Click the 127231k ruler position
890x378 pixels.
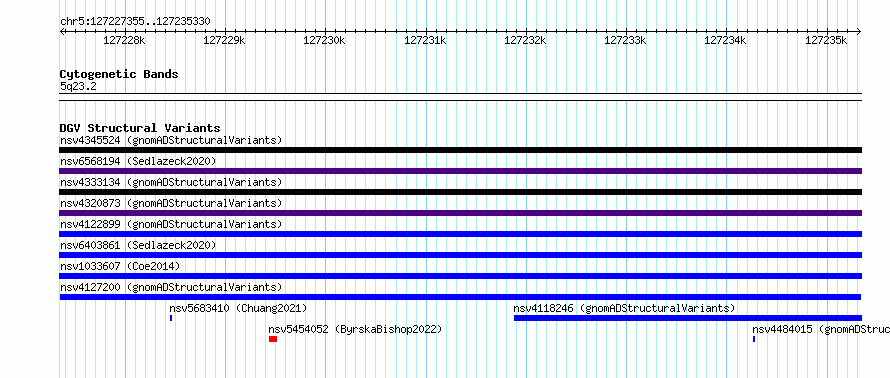[425, 40]
